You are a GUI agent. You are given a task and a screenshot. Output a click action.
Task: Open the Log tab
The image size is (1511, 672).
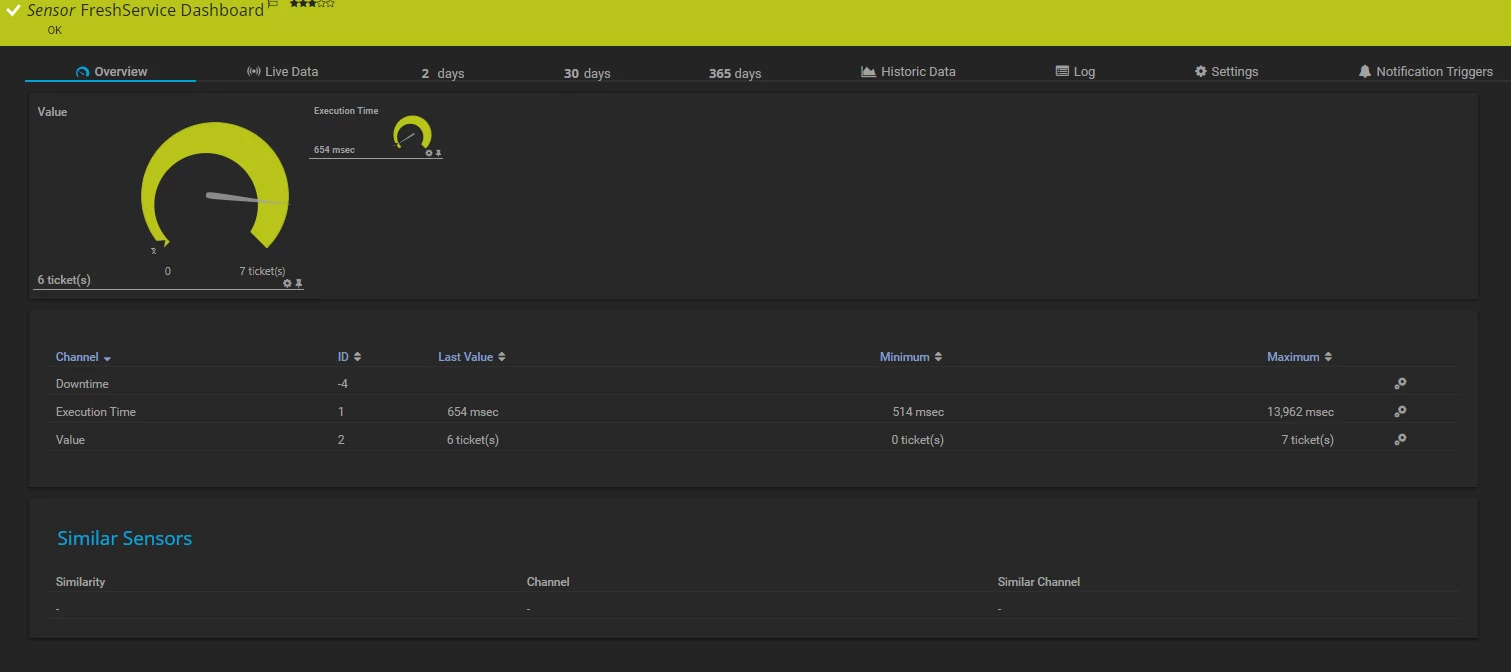click(x=1075, y=72)
